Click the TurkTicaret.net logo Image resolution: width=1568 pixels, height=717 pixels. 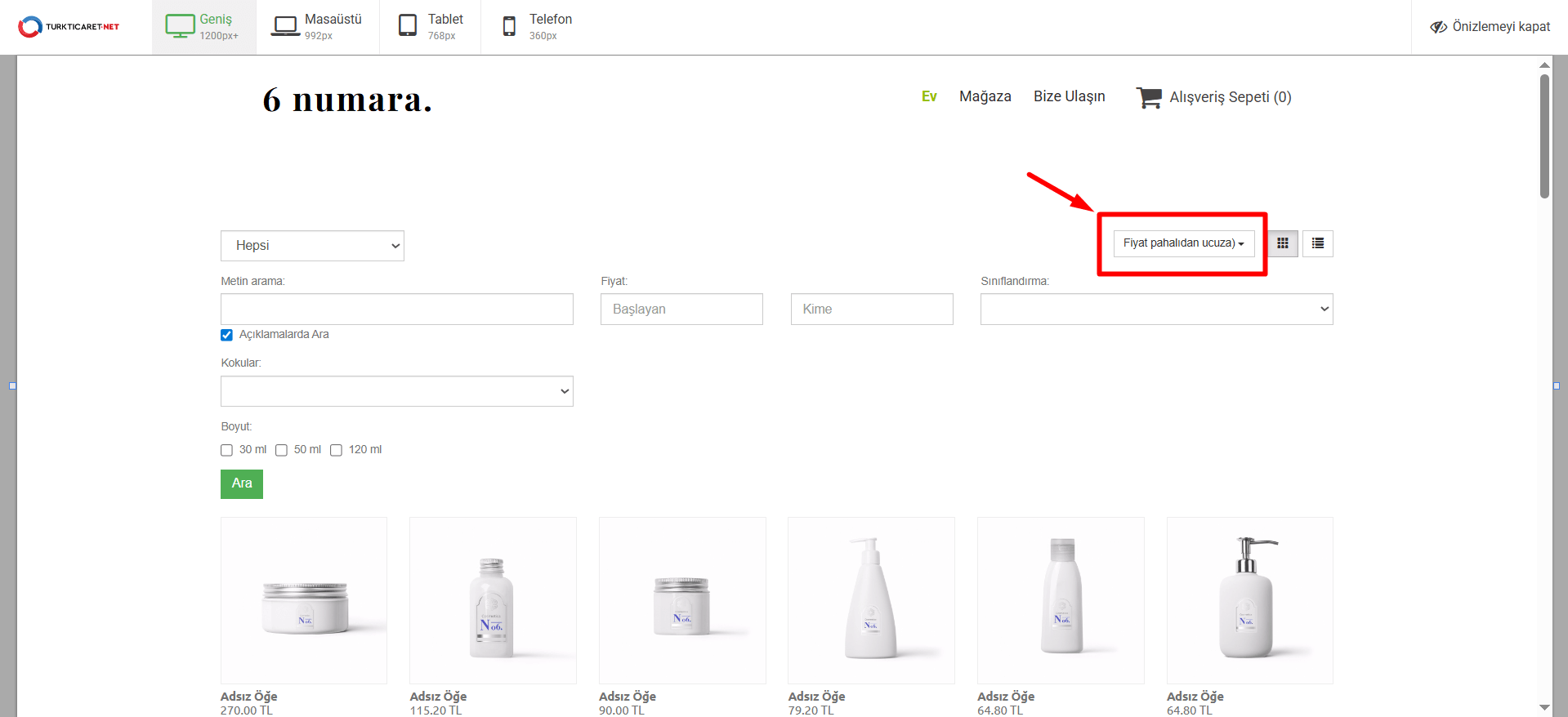point(69,27)
